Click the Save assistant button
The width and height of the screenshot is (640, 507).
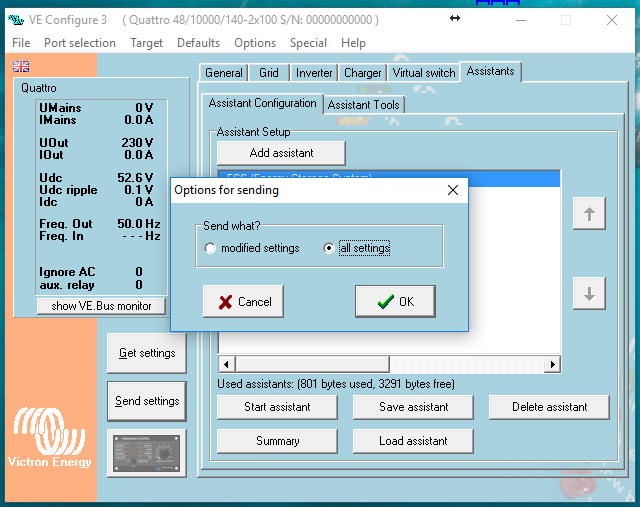click(413, 407)
